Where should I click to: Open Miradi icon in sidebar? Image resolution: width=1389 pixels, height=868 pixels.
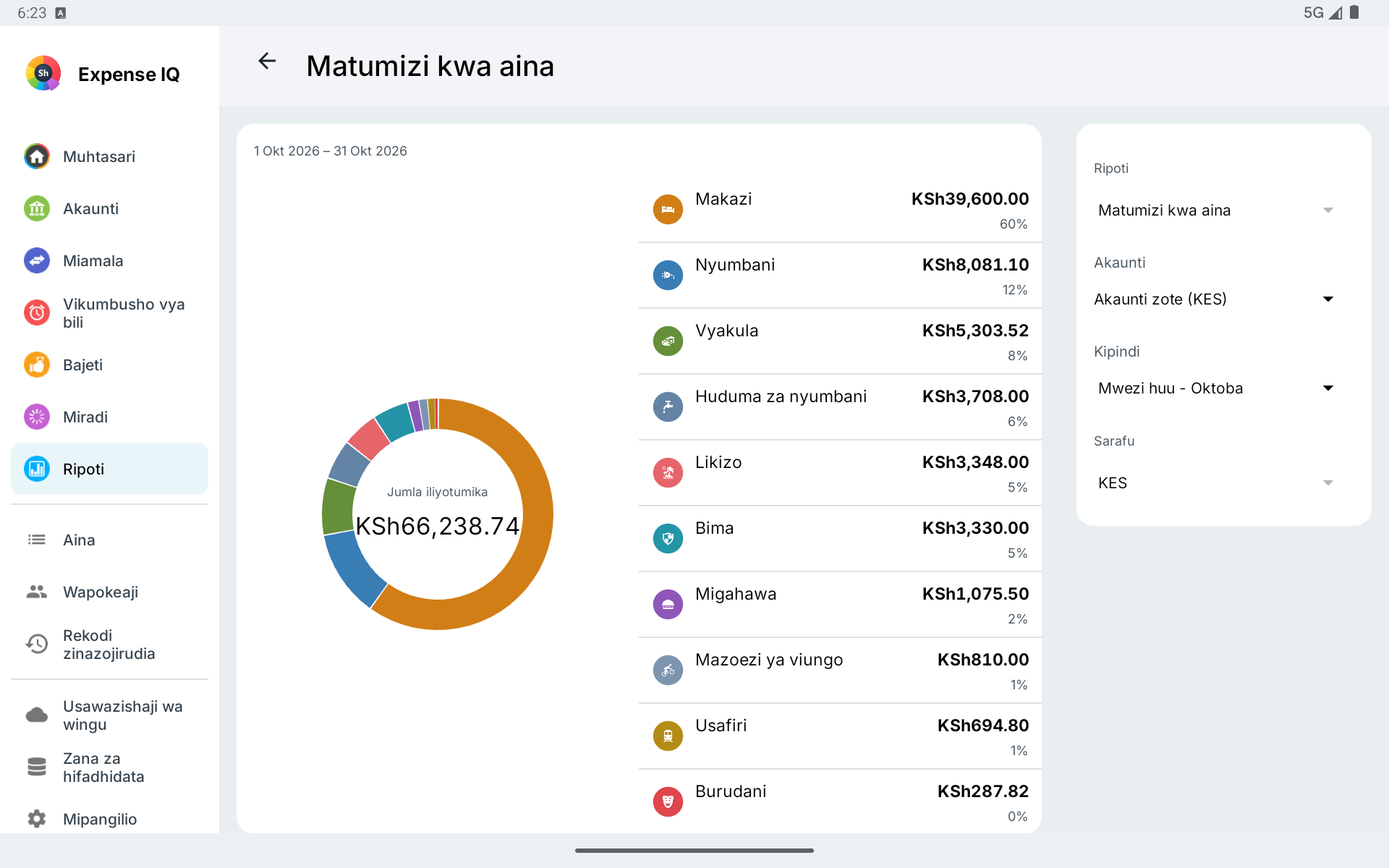click(37, 417)
